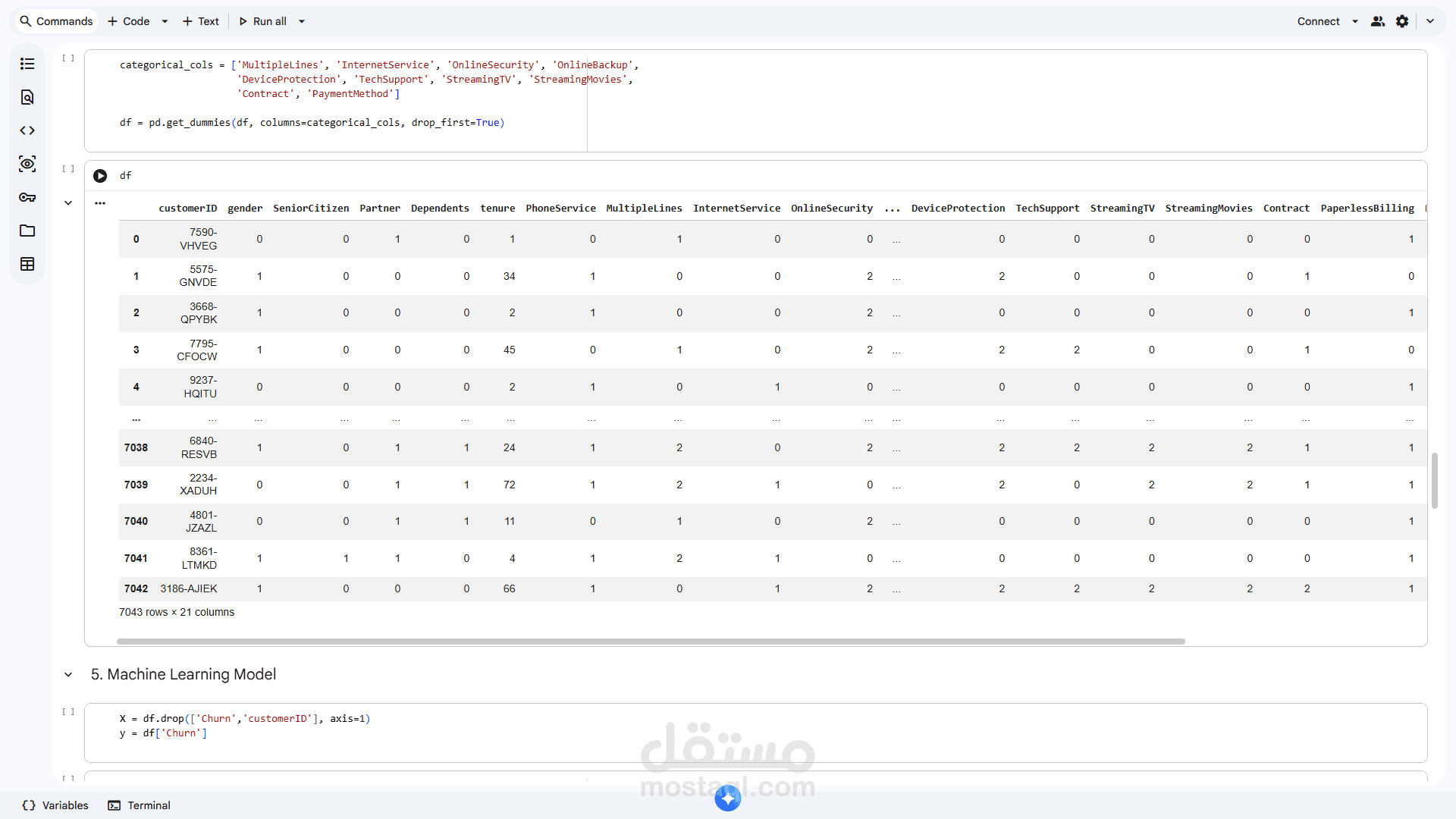Screen dimensions: 1456x819
Task: Open the Terminal panel
Action: click(x=140, y=805)
